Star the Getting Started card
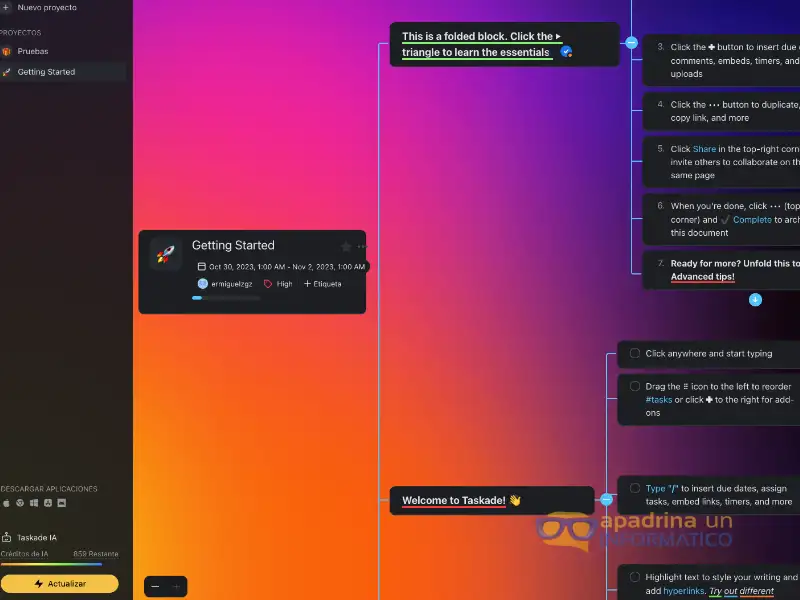Viewport: 800px width, 600px height. click(x=346, y=247)
